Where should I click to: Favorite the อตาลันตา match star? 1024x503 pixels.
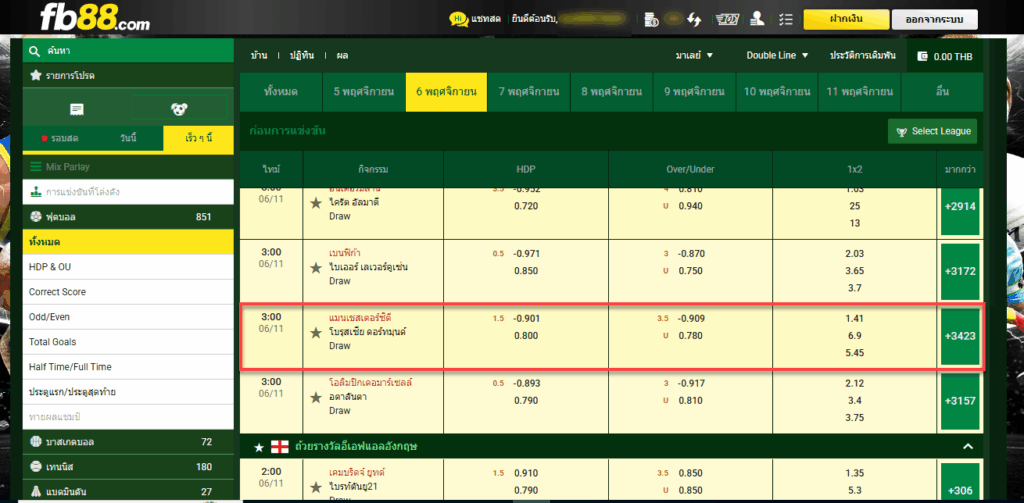[x=316, y=397]
